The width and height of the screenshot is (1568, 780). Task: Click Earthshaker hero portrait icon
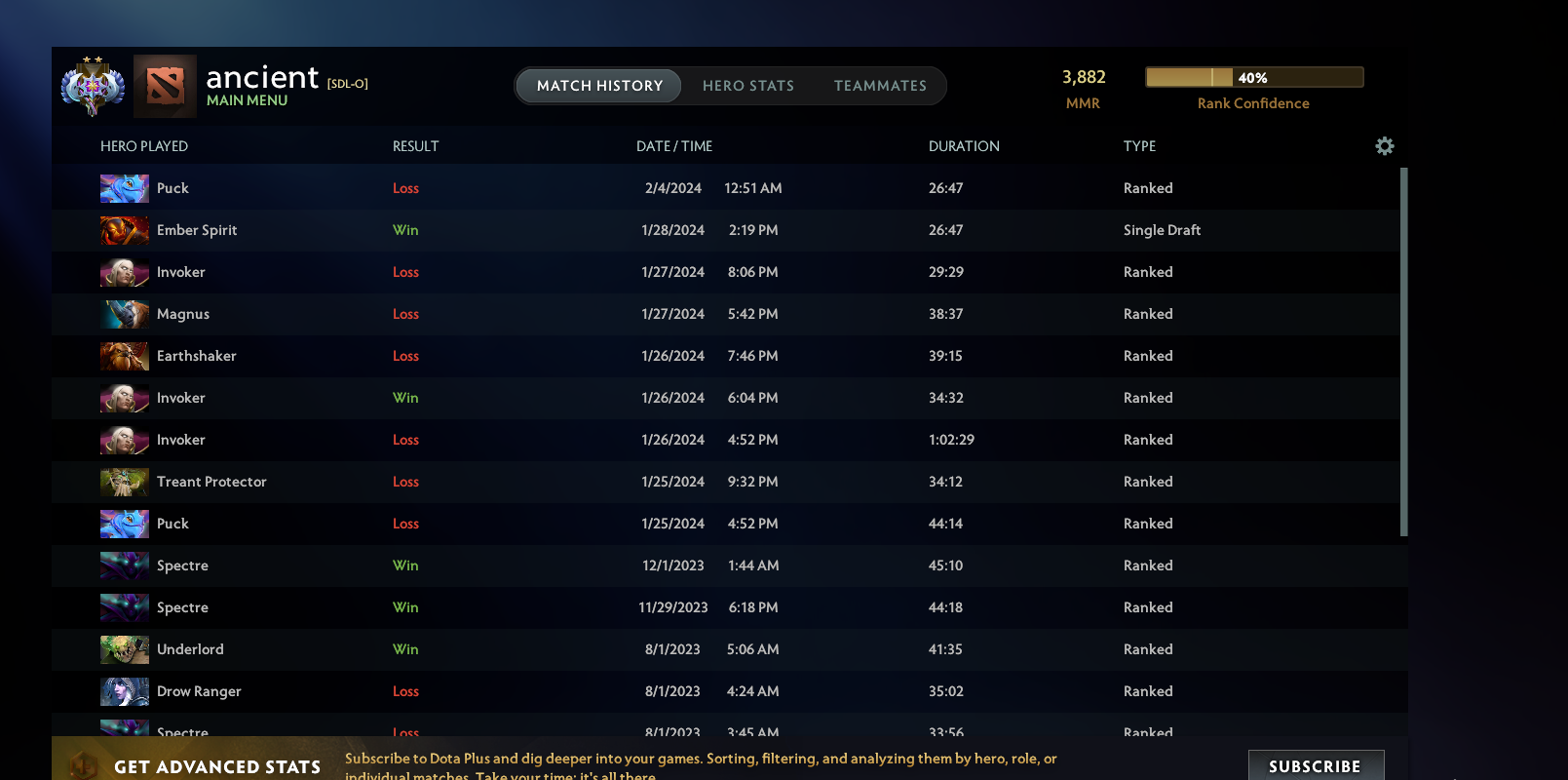click(x=125, y=357)
